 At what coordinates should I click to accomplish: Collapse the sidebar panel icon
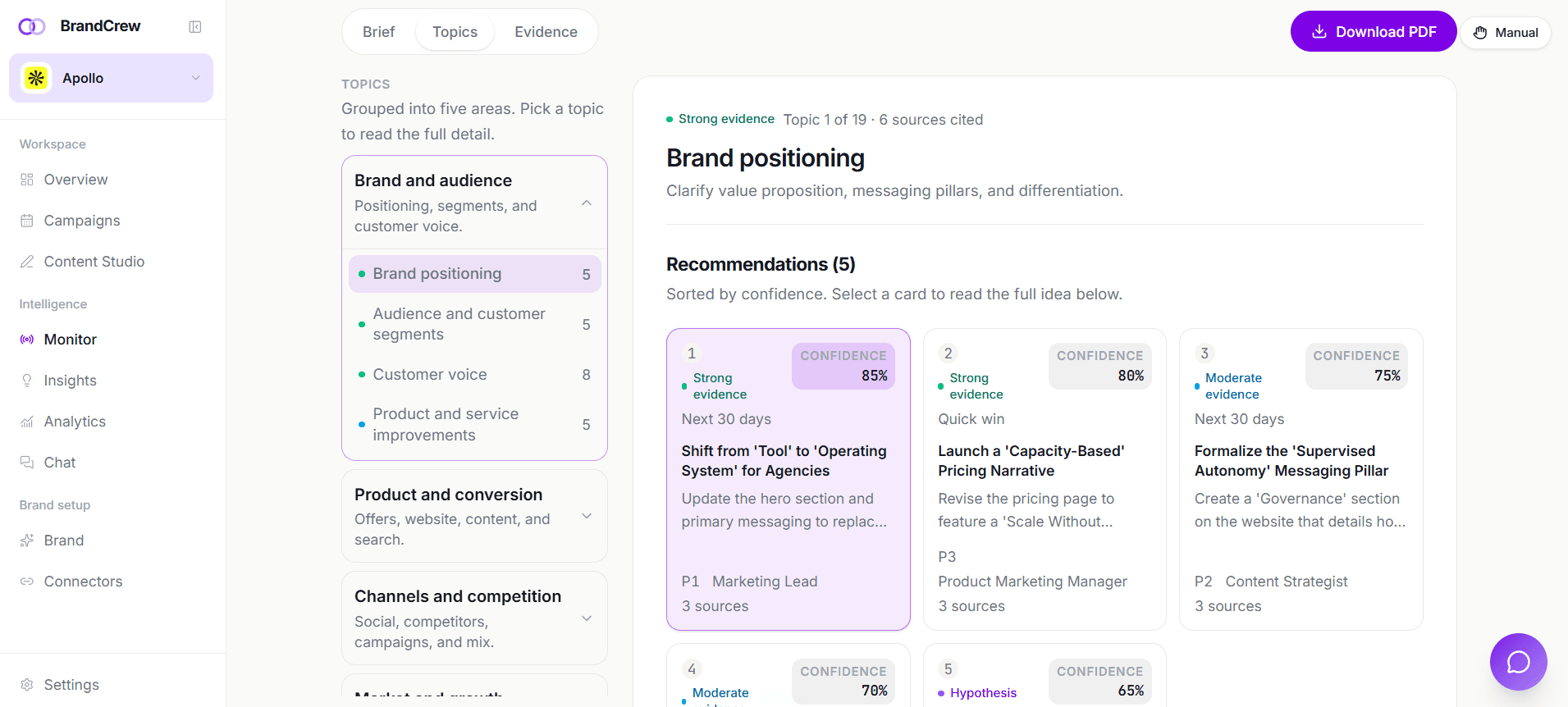point(195,27)
